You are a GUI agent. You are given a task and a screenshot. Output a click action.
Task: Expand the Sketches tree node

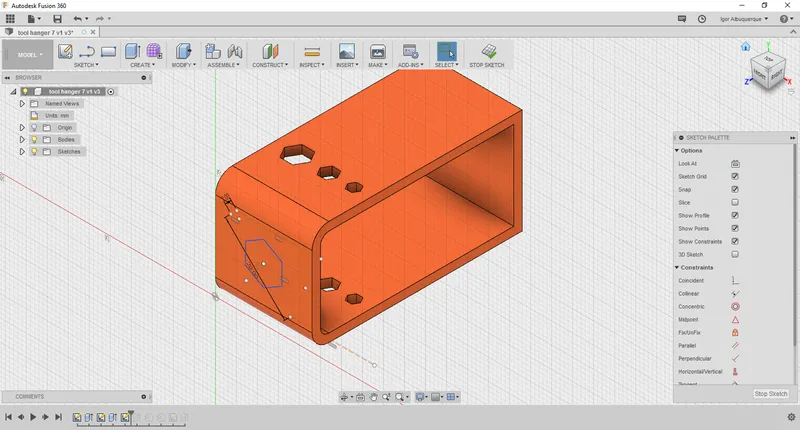pos(22,151)
